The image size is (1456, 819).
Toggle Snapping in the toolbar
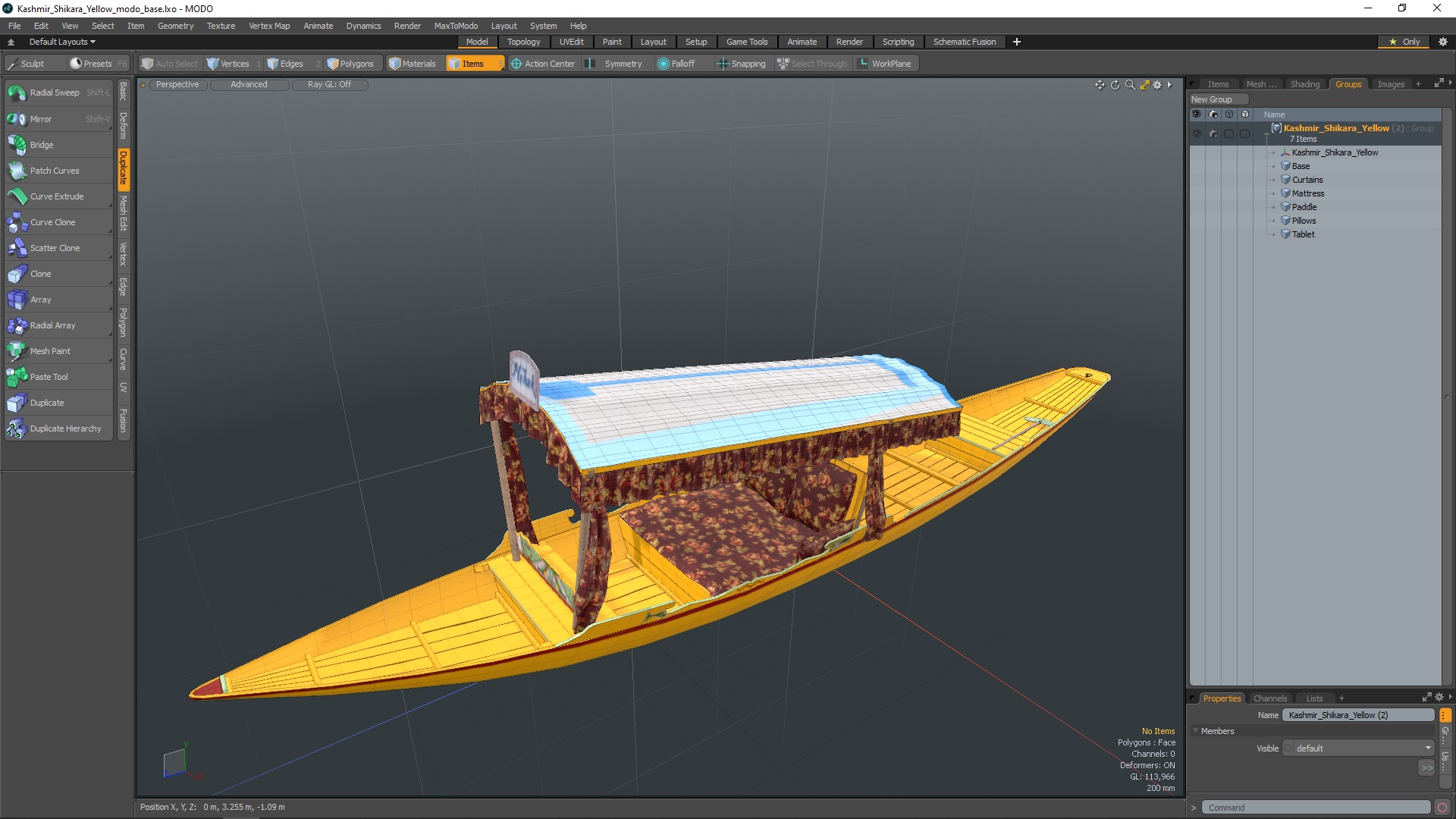coord(742,64)
